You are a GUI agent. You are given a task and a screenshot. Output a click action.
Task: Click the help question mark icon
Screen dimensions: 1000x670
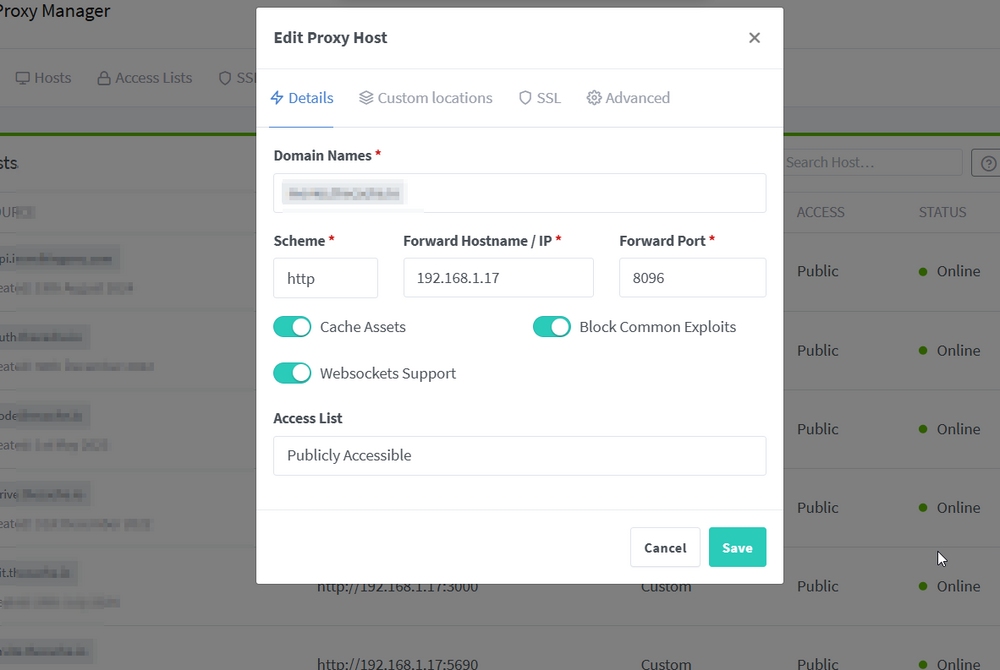(987, 163)
